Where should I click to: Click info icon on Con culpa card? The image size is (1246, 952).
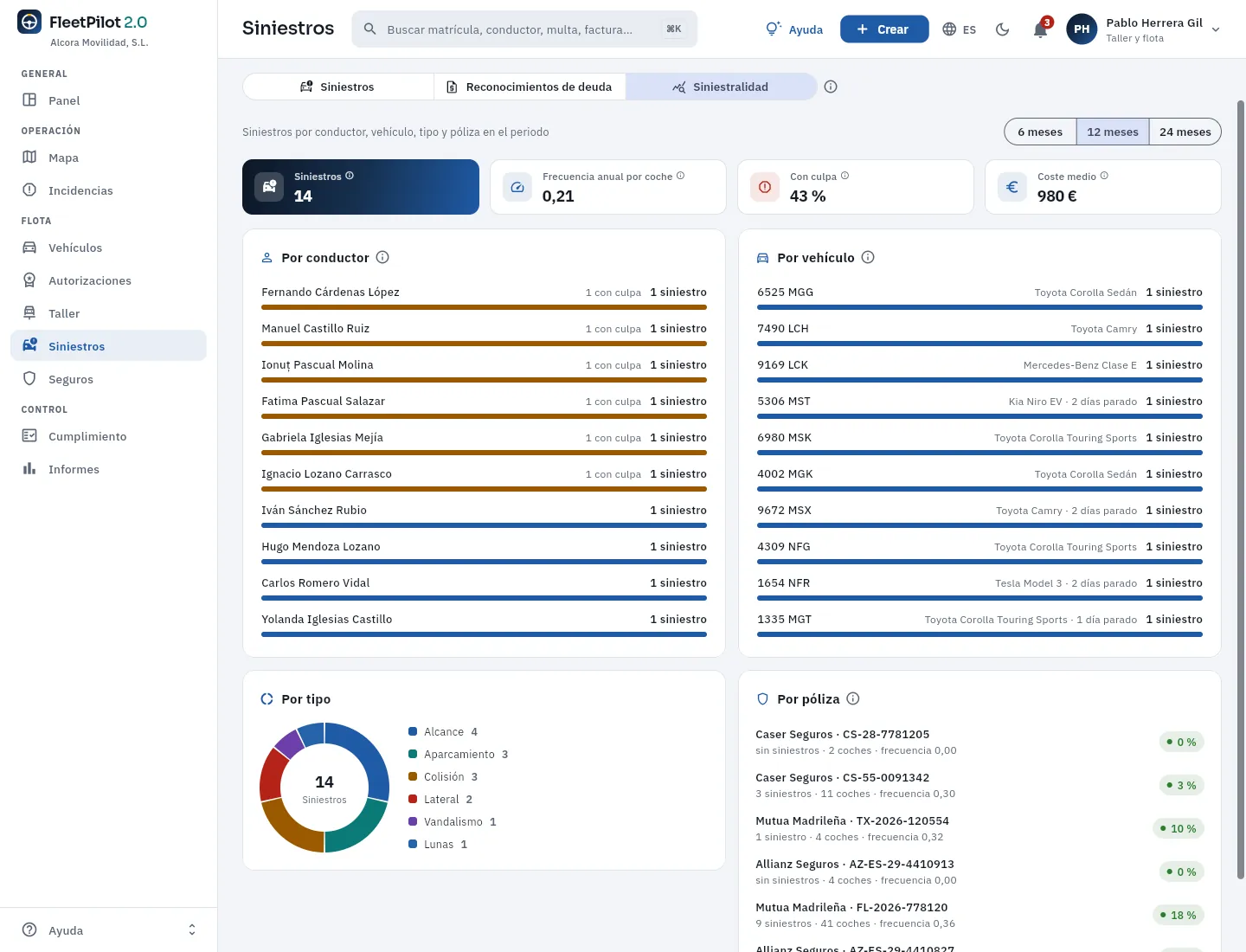(845, 176)
